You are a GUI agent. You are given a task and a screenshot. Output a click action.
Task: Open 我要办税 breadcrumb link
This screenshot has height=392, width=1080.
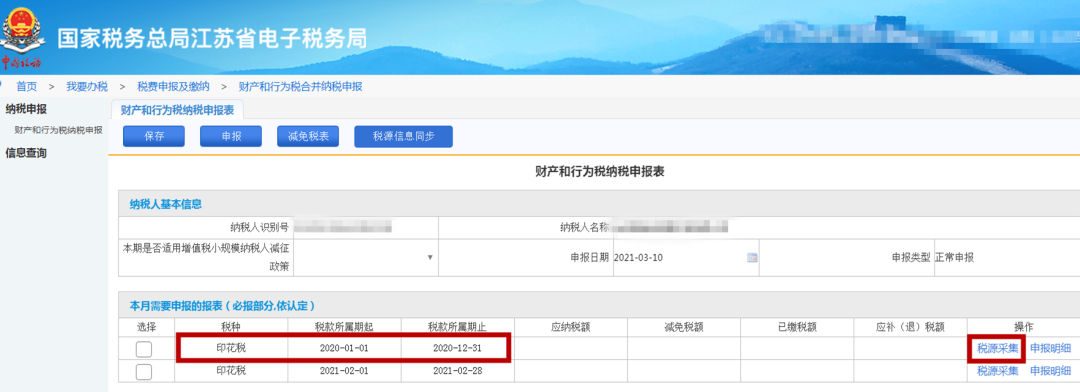click(x=87, y=86)
